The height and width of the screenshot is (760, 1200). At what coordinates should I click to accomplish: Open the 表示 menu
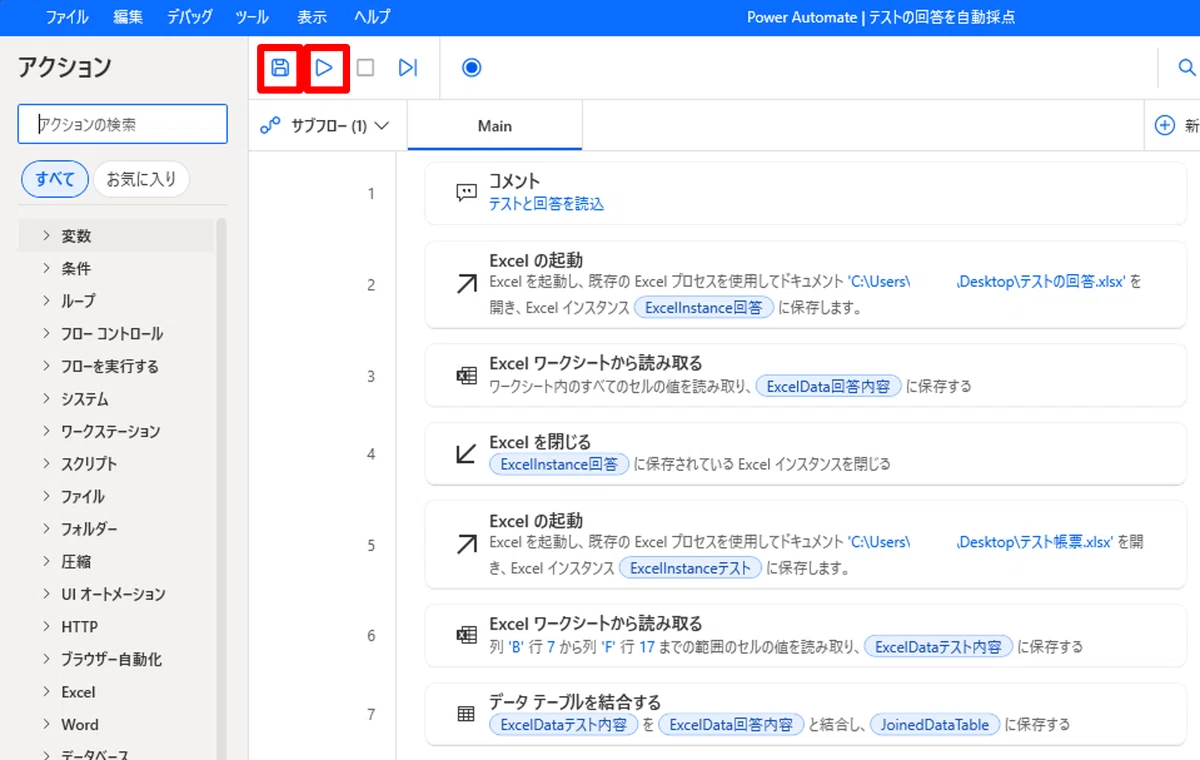(x=312, y=17)
